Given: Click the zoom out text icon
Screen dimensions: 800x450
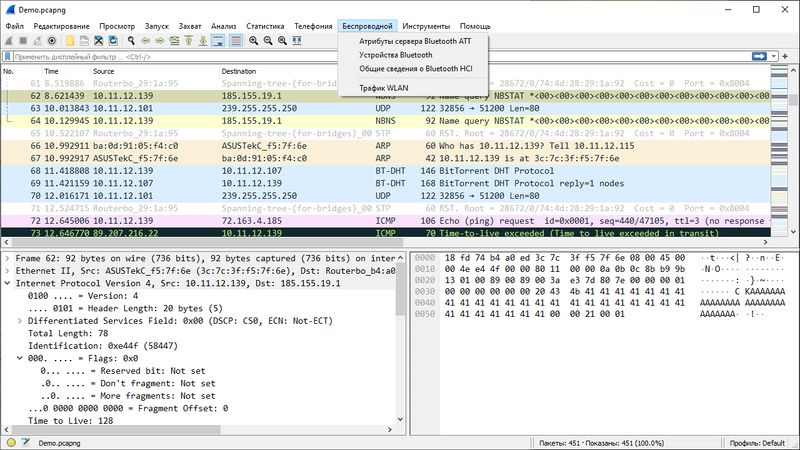Looking at the screenshot, I should [268, 41].
